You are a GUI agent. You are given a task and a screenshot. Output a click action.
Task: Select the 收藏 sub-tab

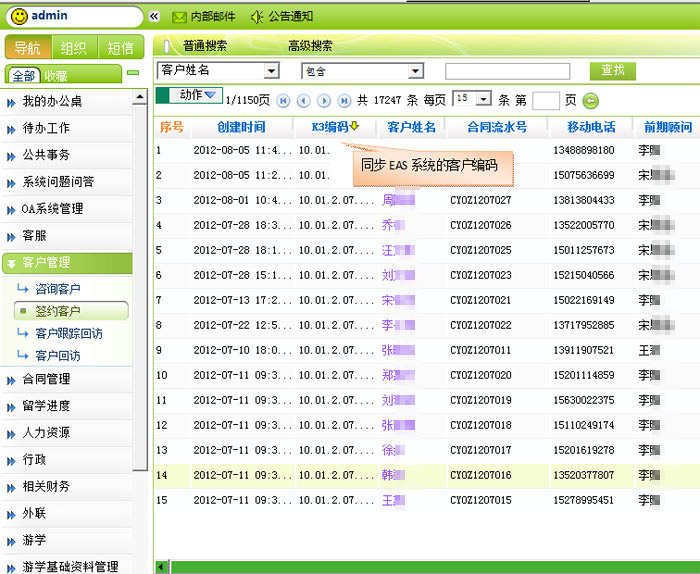coord(56,76)
